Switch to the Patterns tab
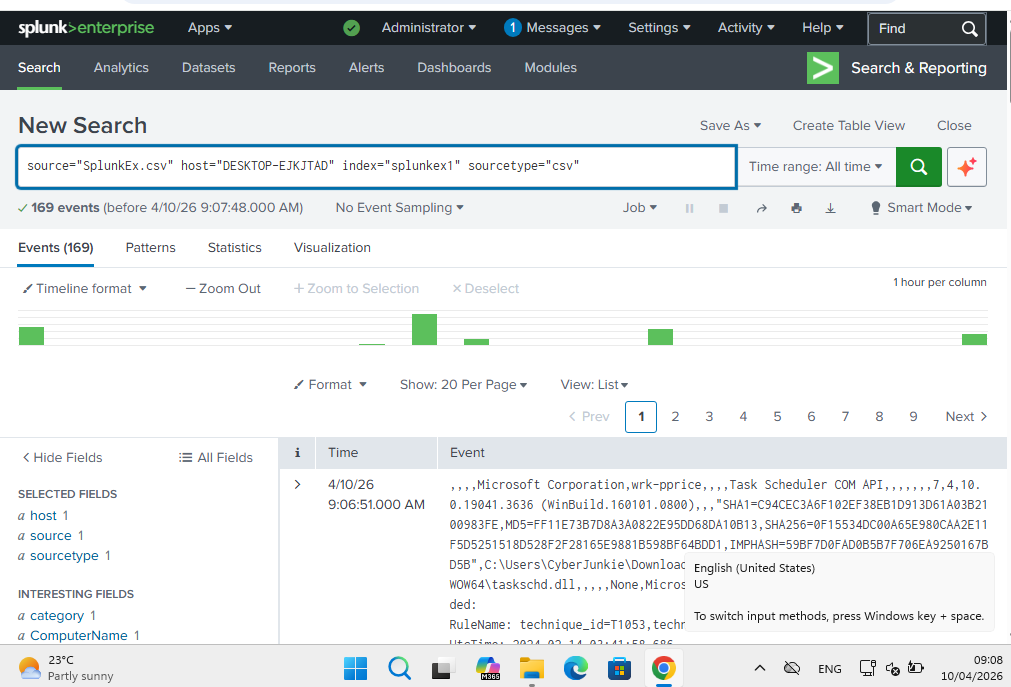 click(150, 248)
